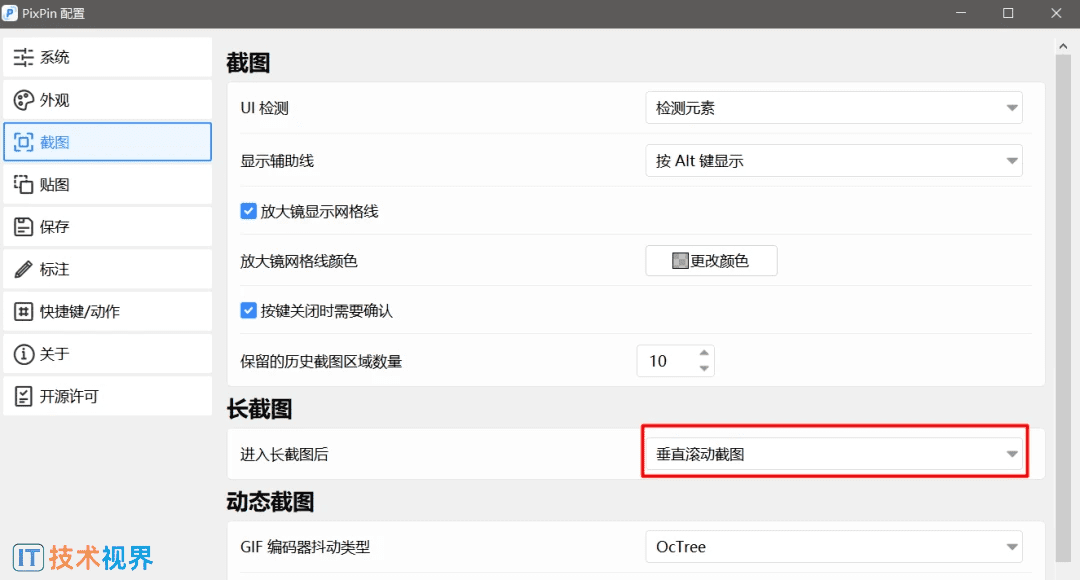Click the checklist icon next to 开源许可
The image size is (1080, 580).
pos(23,396)
